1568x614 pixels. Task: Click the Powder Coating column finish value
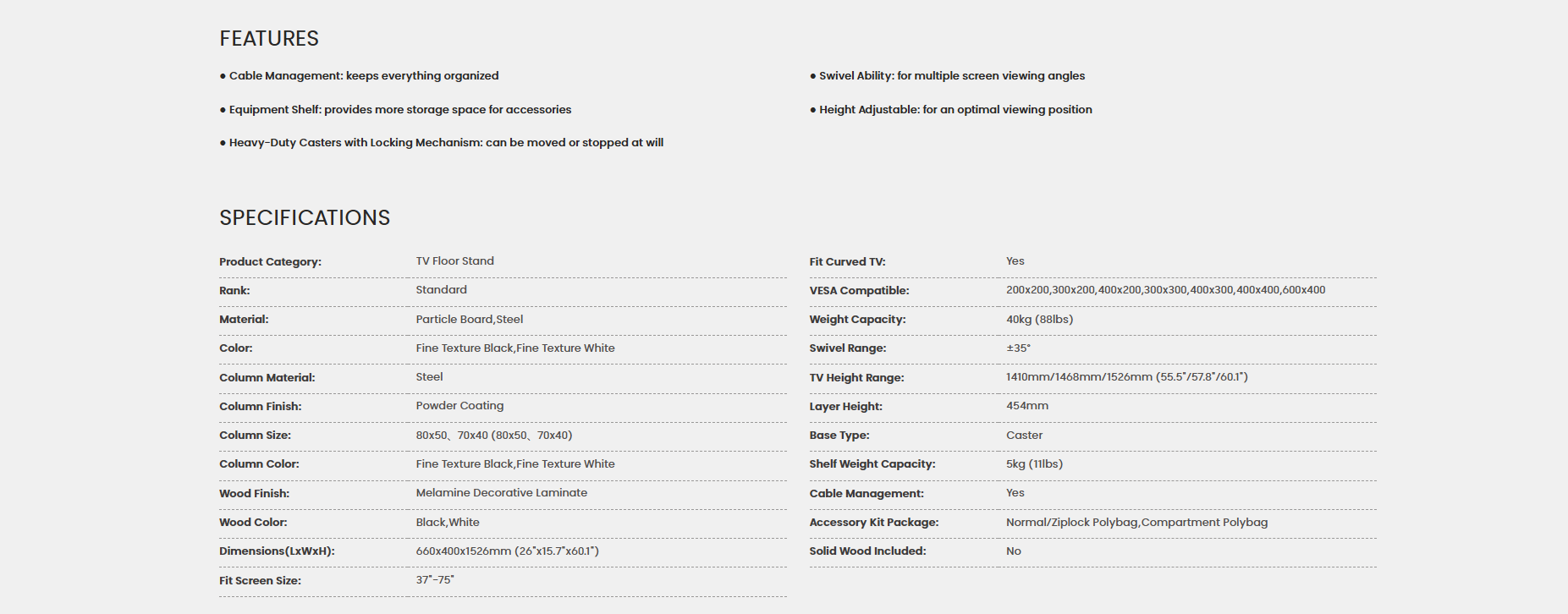pyautogui.click(x=459, y=406)
